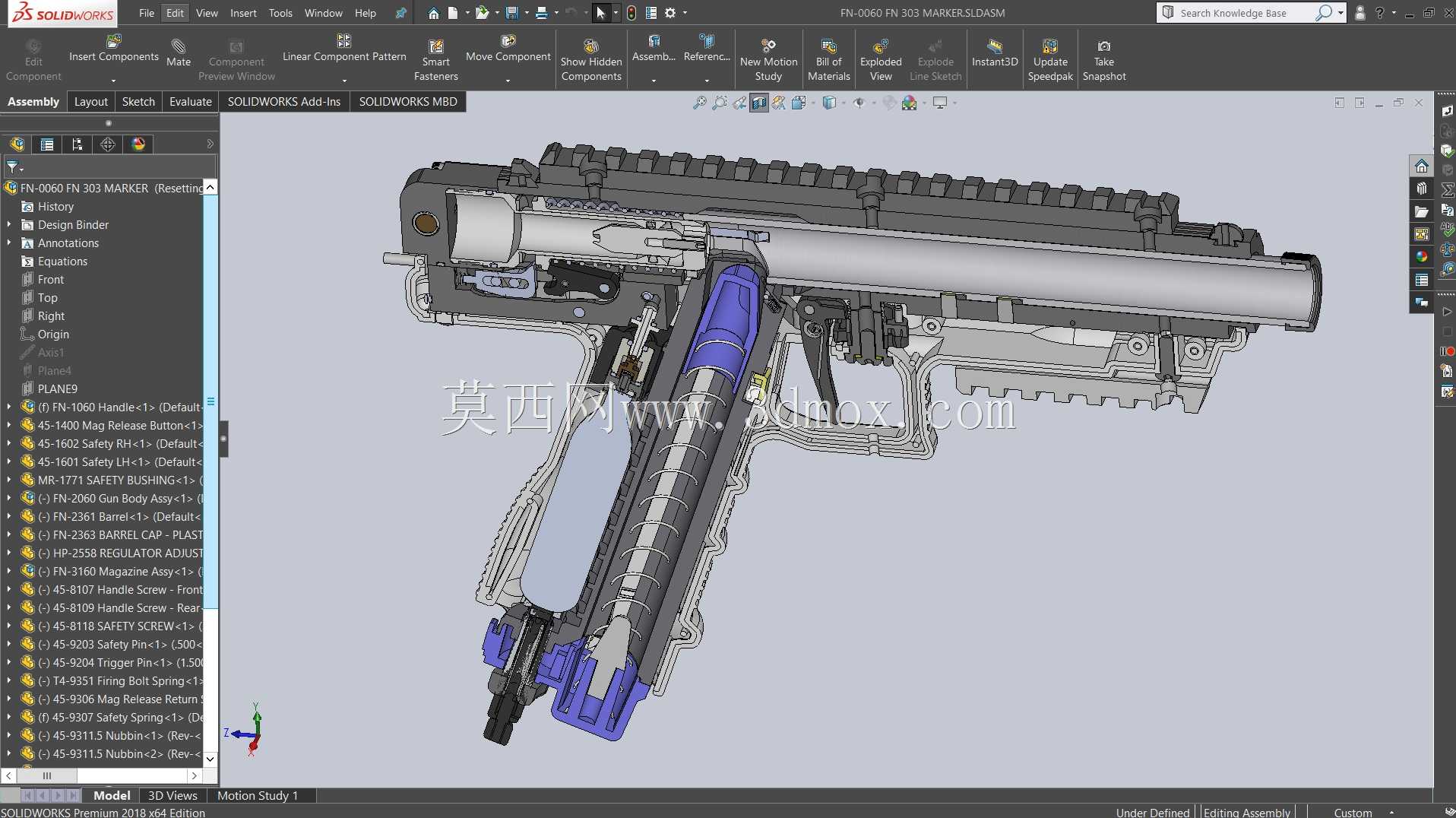This screenshot has width=1456, height=818.
Task: Click the feature tree horizontal scrollbar
Action: click(x=47, y=775)
